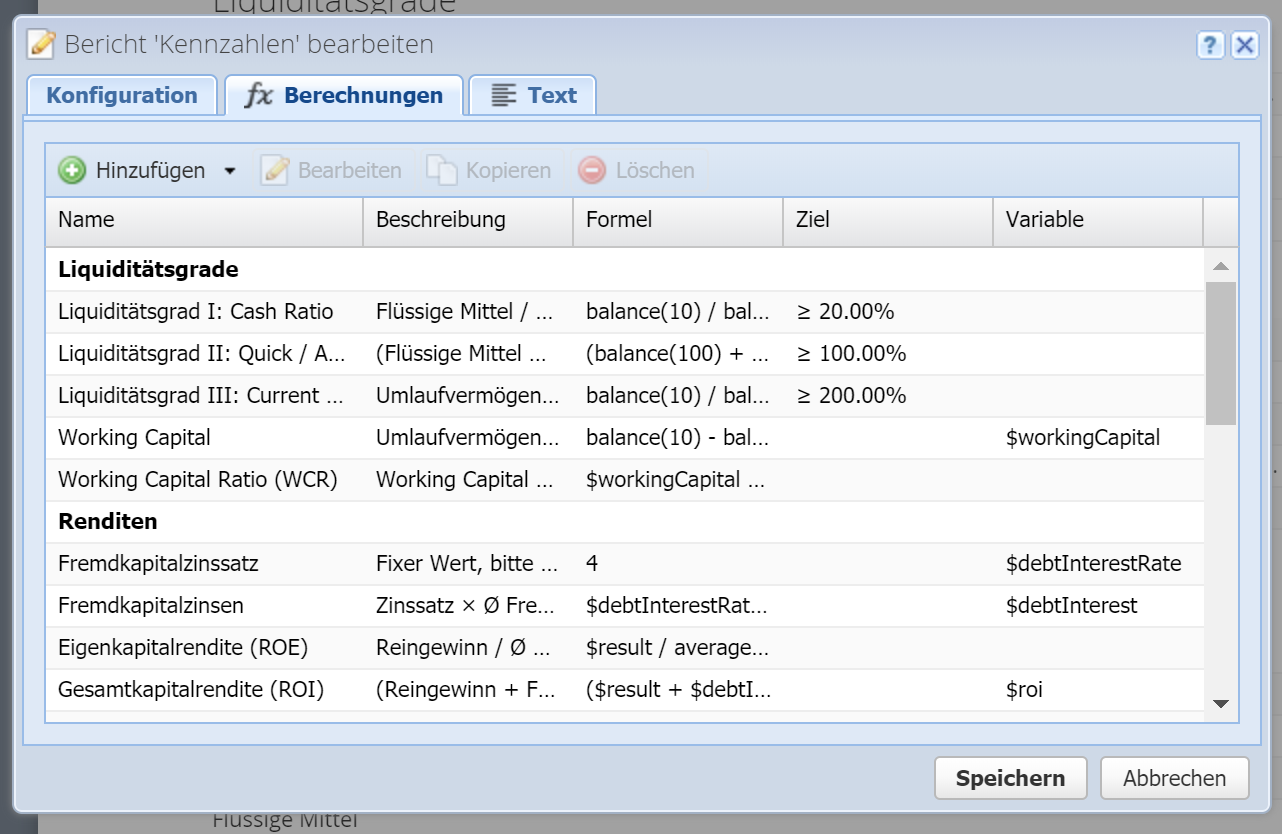Open the Hinzufügen dropdown arrow
The height and width of the screenshot is (834, 1282).
coord(230,171)
